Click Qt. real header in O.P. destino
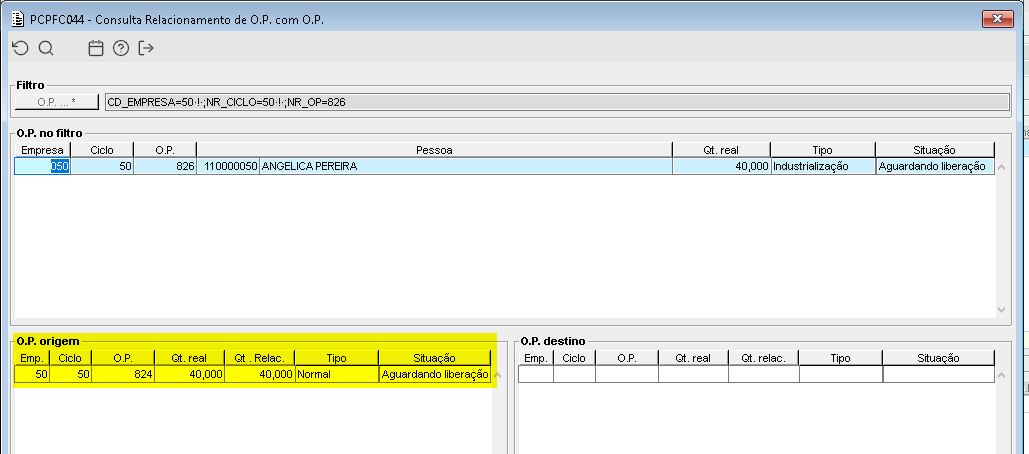1029x454 pixels. click(693, 358)
